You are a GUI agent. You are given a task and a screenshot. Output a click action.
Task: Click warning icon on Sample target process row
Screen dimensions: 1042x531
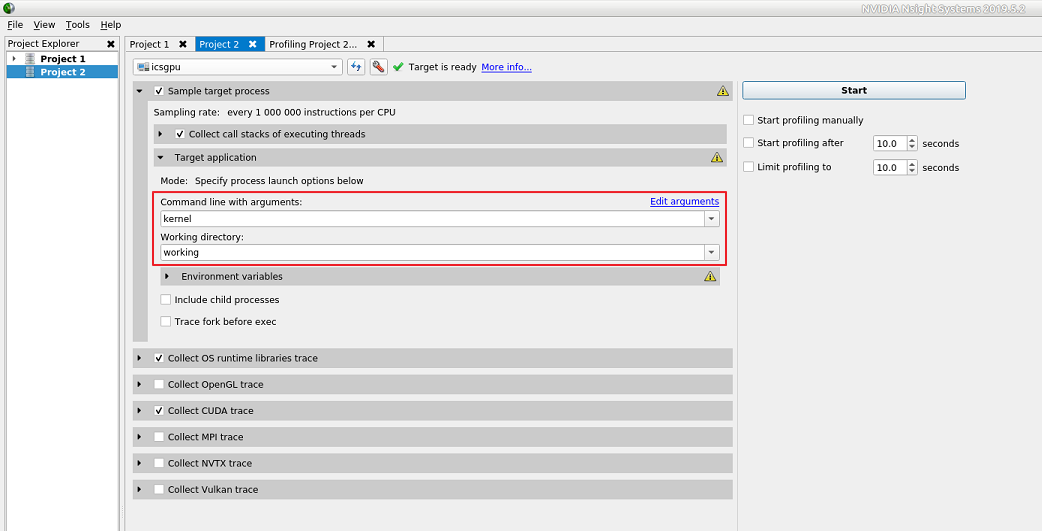(x=723, y=91)
